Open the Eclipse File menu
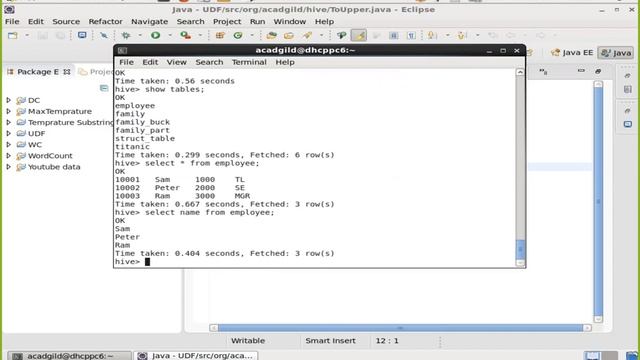This screenshot has width=640, height=360. [x=12, y=21]
